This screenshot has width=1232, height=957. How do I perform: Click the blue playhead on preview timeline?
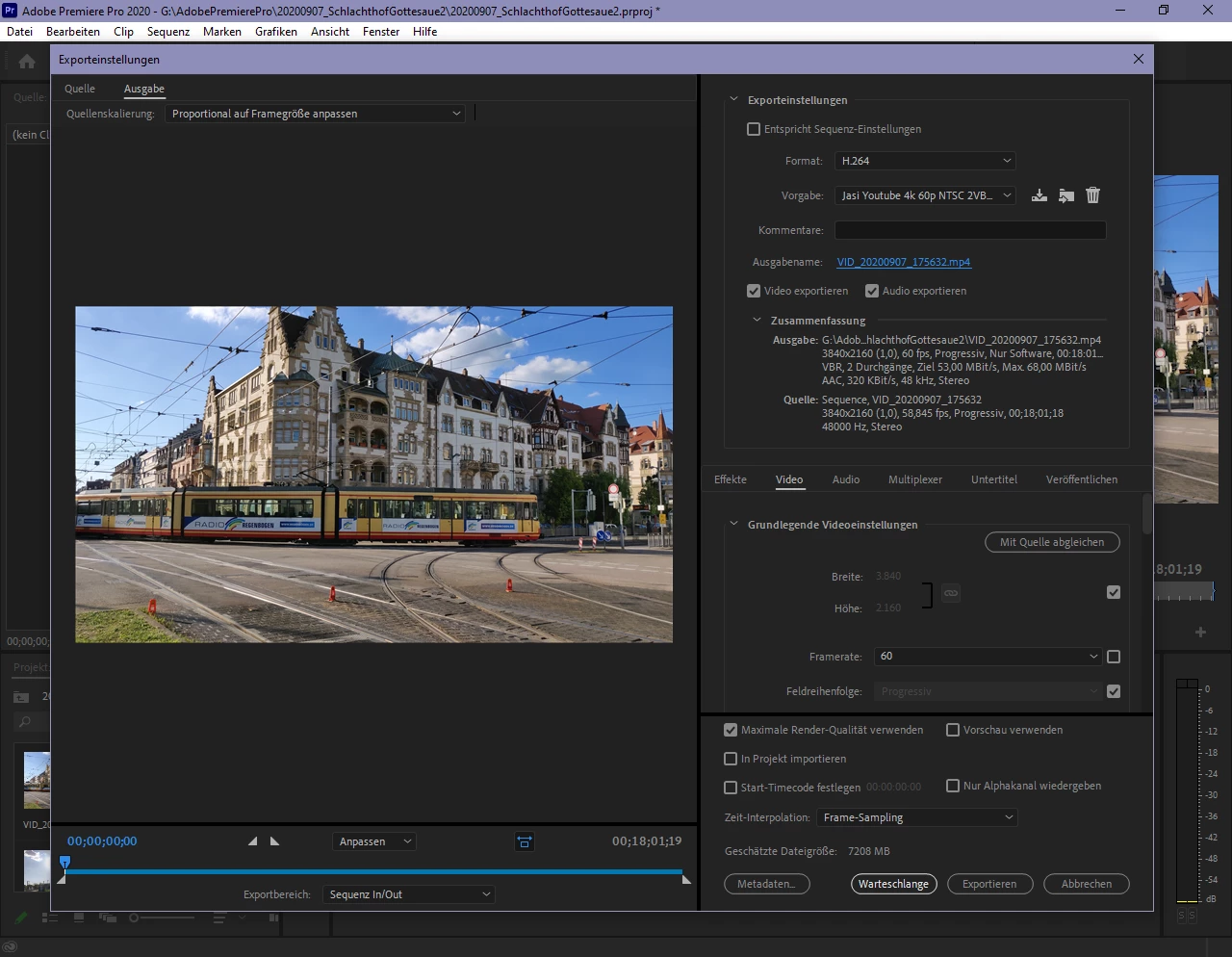(65, 862)
